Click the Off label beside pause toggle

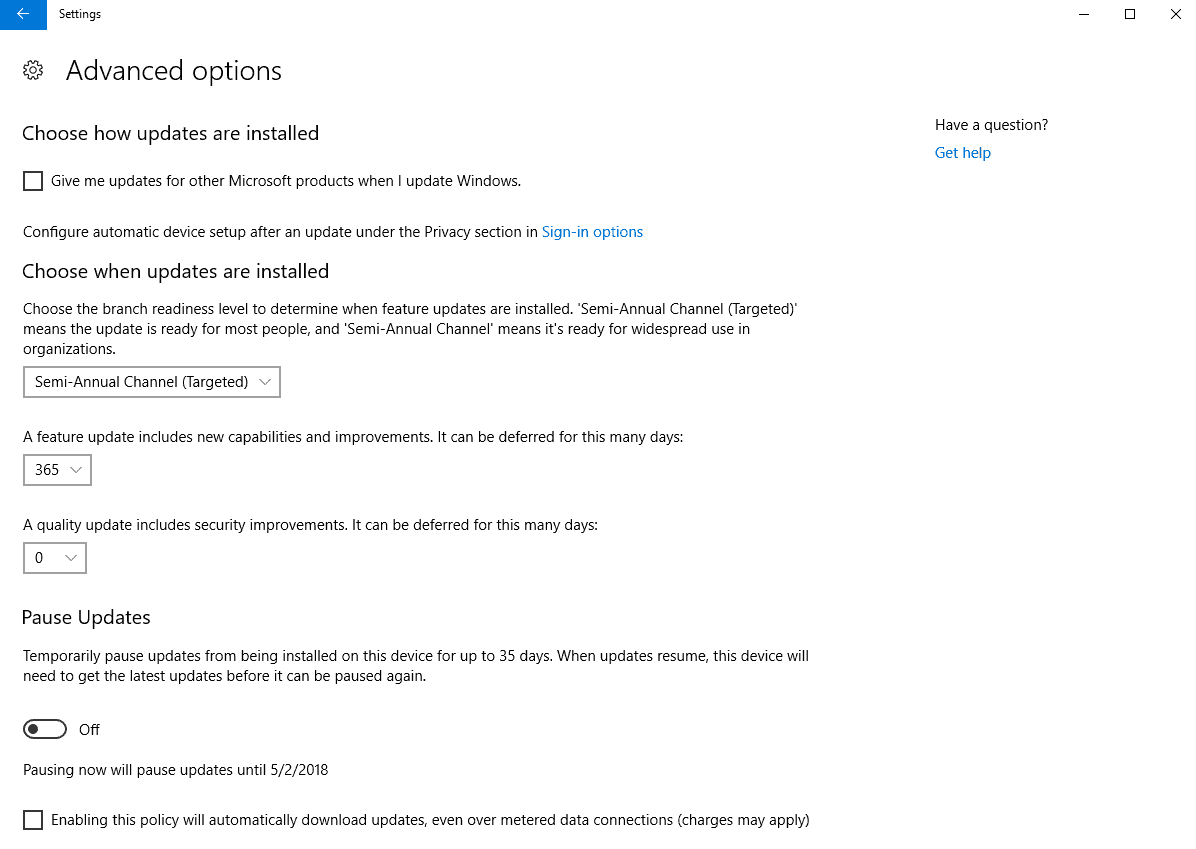89,730
